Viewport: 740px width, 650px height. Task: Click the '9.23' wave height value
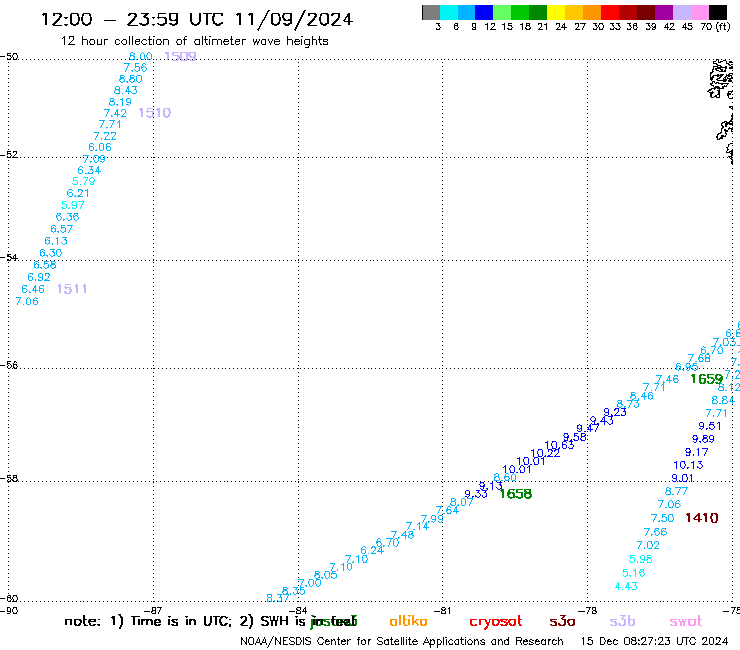pos(615,412)
